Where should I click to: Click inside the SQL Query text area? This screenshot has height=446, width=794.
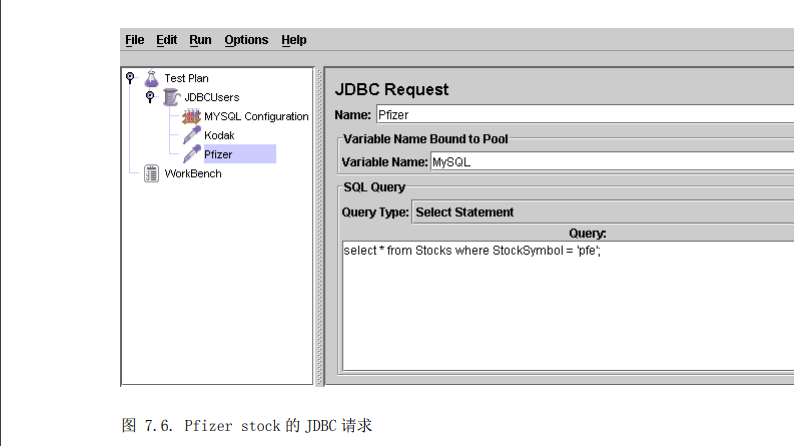(568, 306)
